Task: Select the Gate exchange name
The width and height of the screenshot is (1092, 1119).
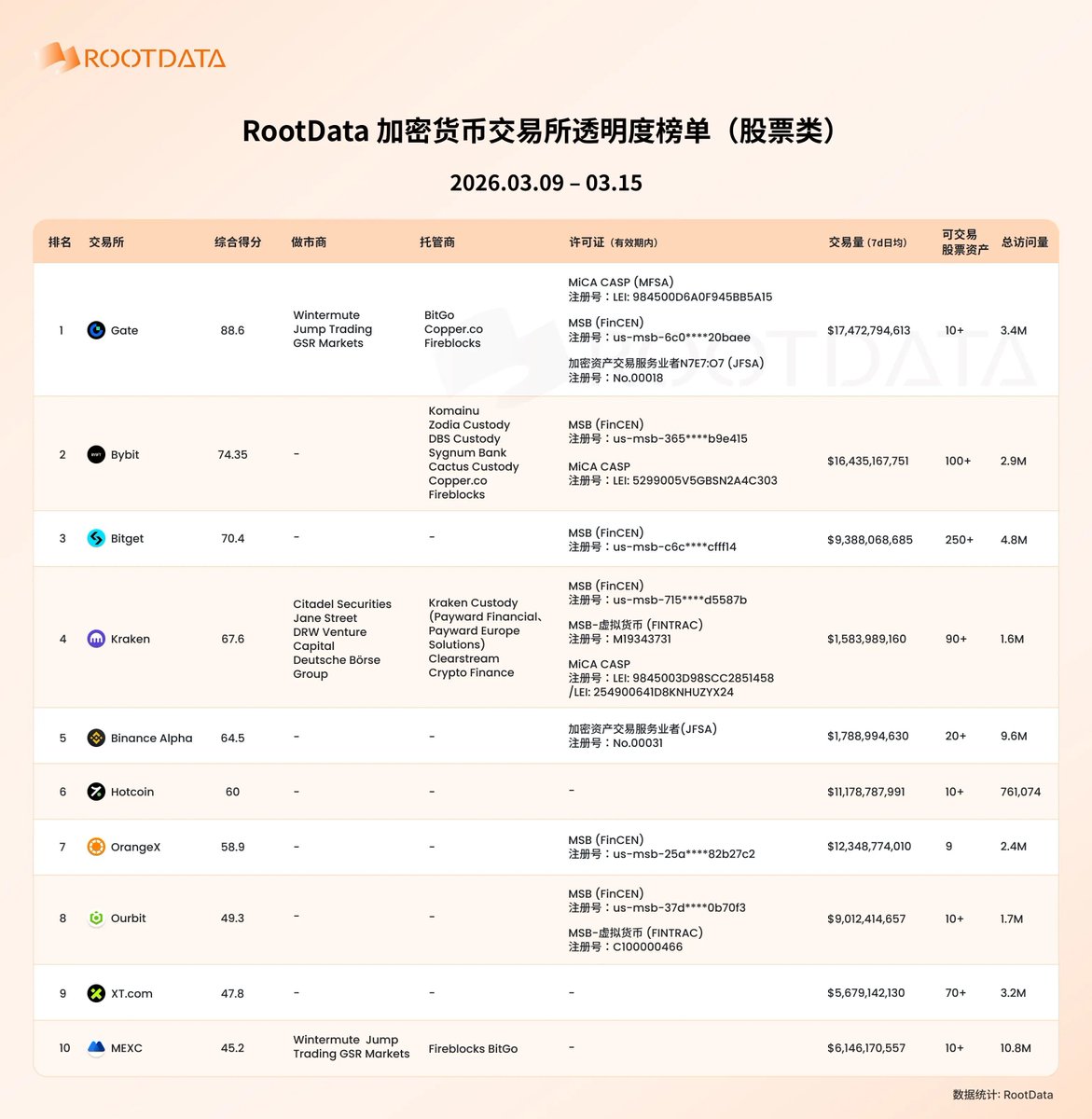Action: 124,330
